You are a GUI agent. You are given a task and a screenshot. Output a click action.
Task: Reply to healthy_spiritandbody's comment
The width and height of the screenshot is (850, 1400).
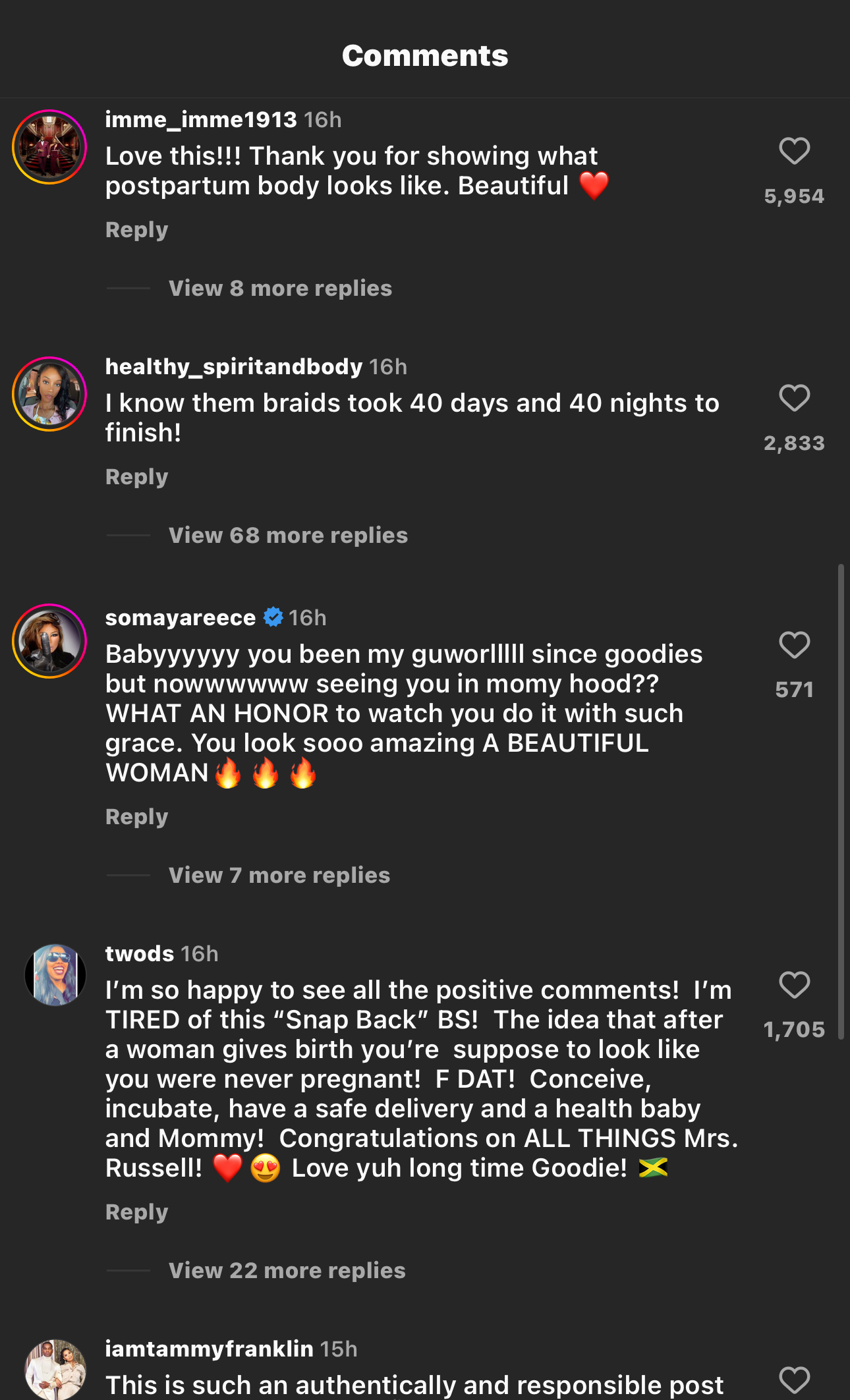[x=137, y=477]
